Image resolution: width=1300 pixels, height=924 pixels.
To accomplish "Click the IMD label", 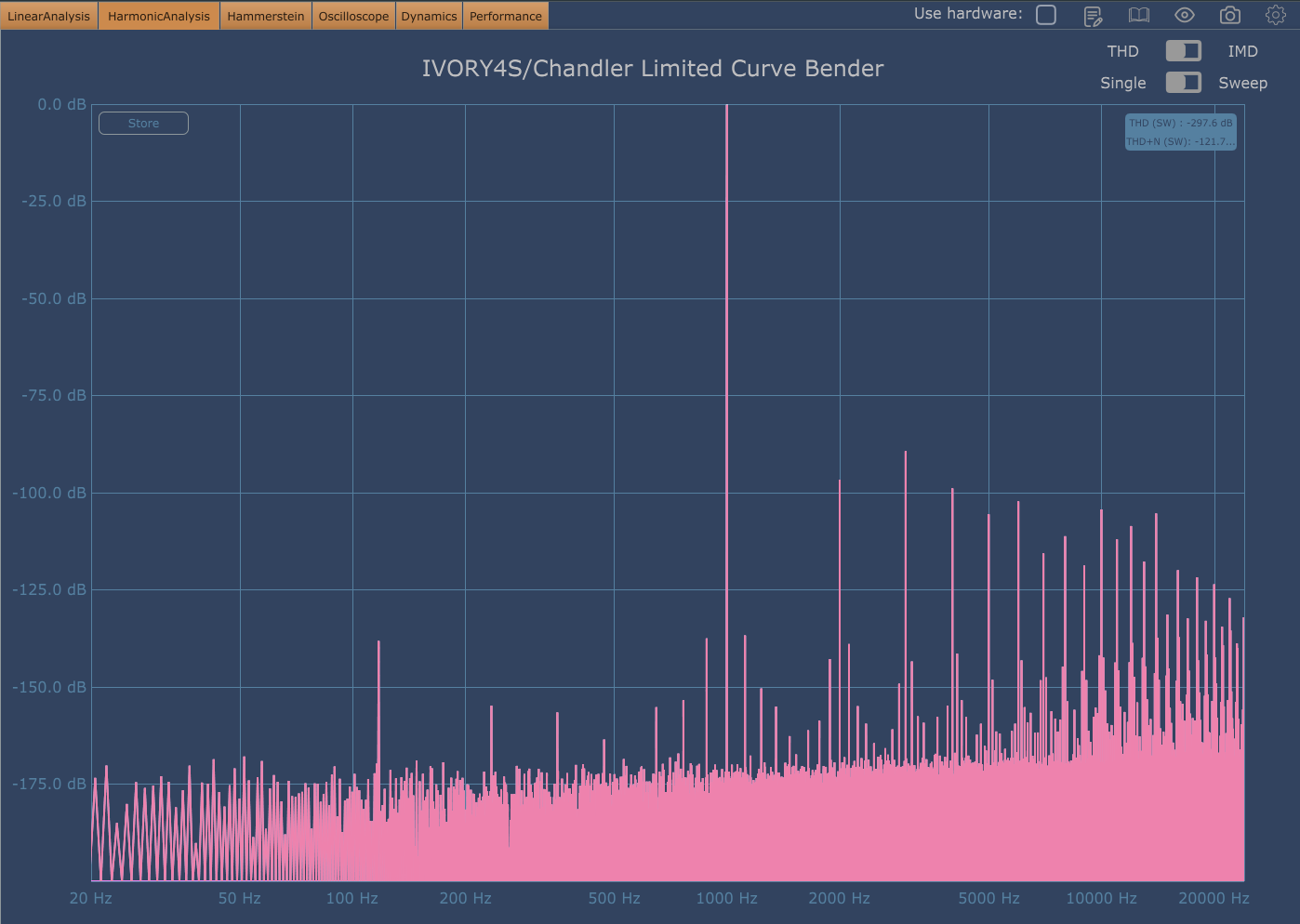I will 1242,52.
